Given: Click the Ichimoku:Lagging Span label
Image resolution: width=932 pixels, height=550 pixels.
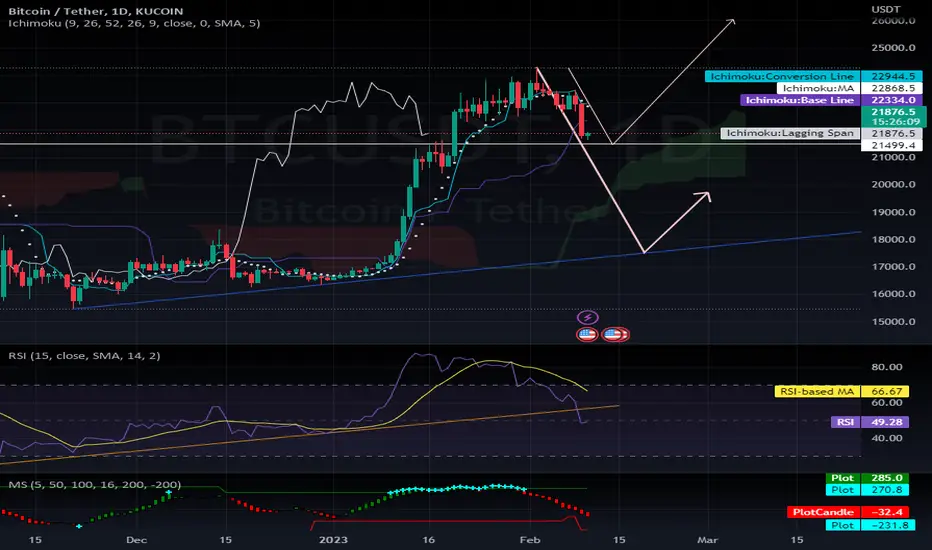Looking at the screenshot, I should [790, 133].
